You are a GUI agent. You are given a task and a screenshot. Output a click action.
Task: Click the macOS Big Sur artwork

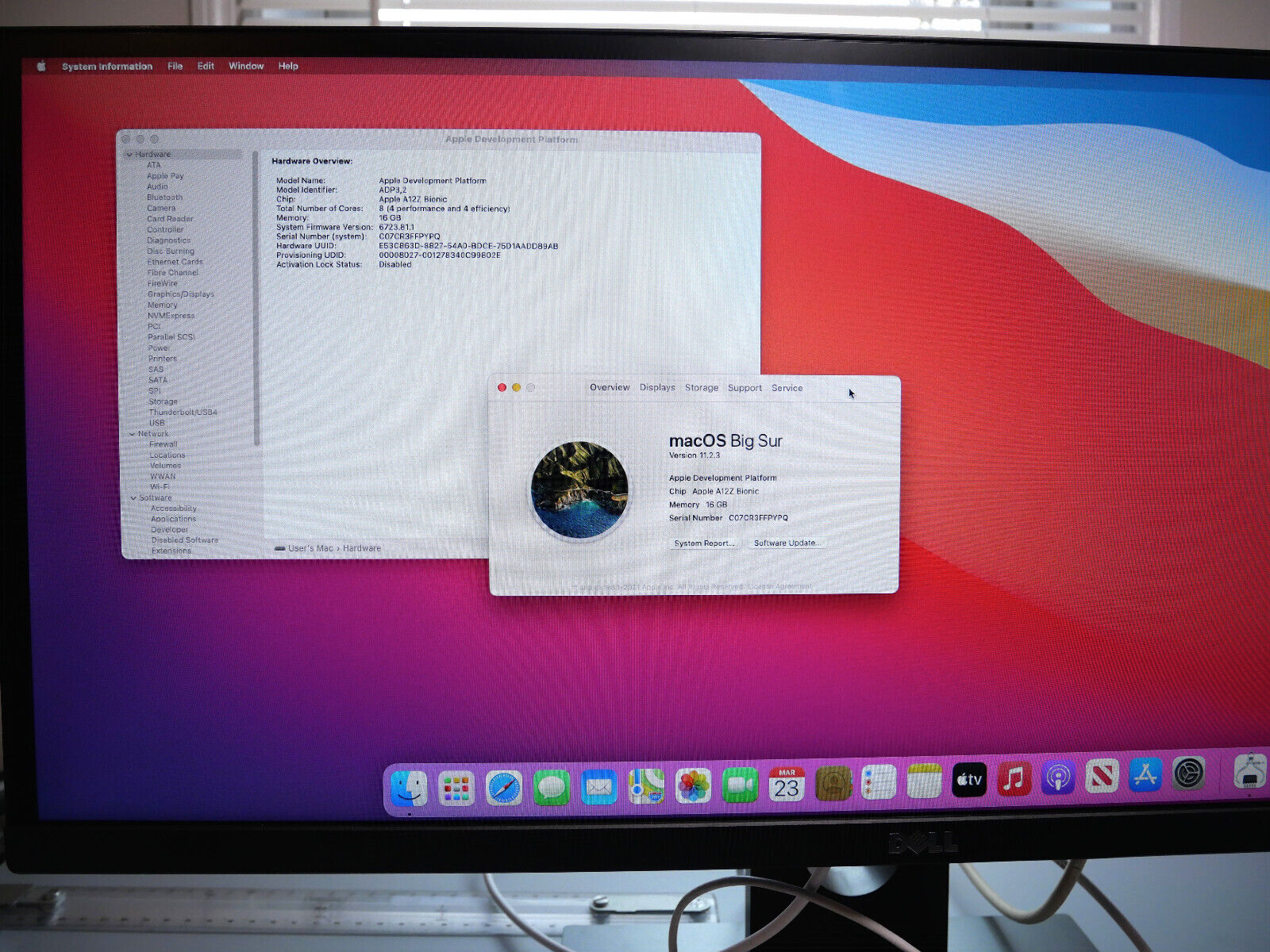pyautogui.click(x=579, y=490)
